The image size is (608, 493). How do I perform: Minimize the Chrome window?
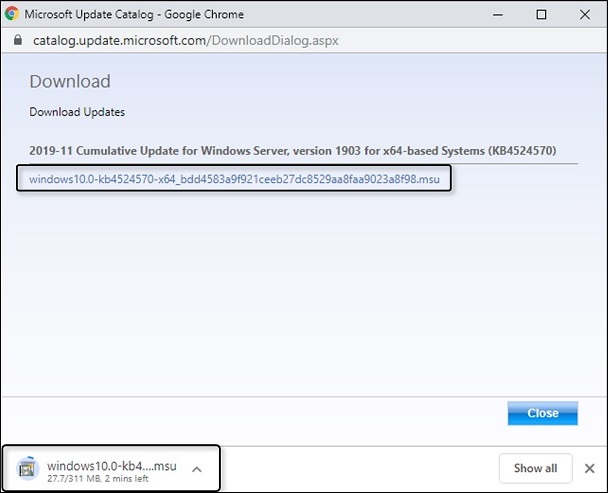click(x=498, y=15)
